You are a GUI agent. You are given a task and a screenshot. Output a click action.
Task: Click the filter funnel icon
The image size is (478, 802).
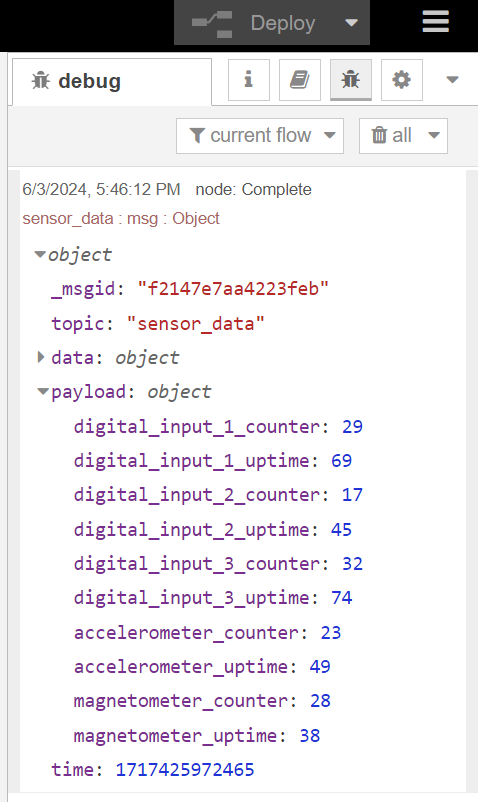(x=197, y=136)
